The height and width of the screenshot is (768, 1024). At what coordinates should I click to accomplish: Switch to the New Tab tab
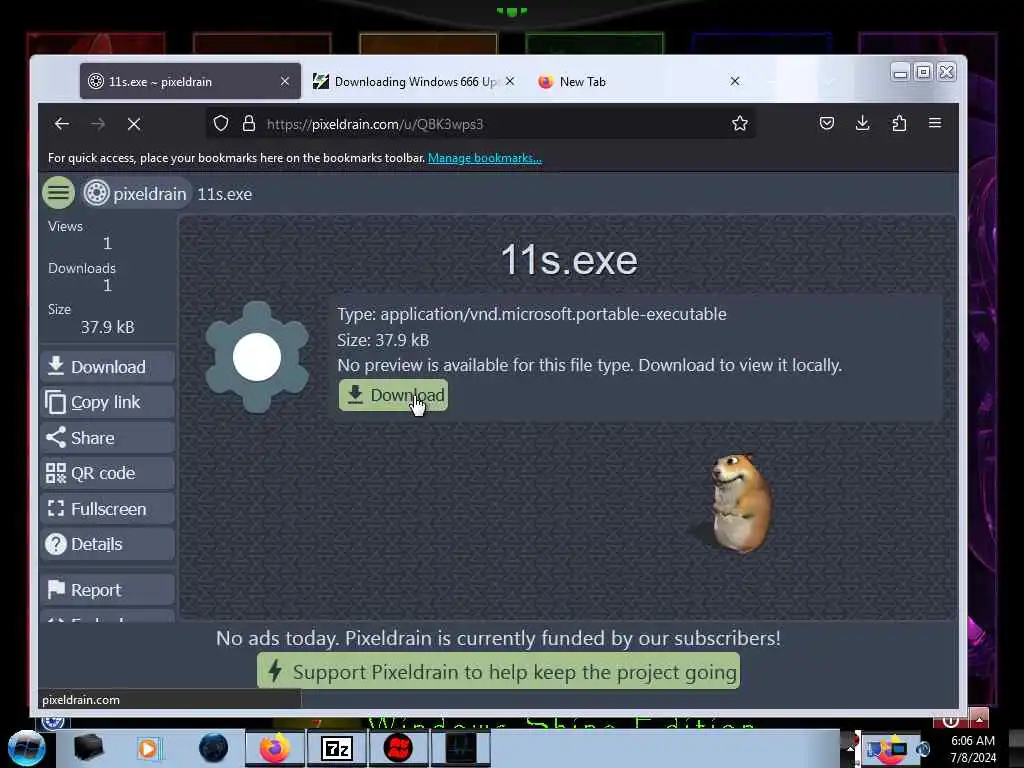[x=637, y=82]
